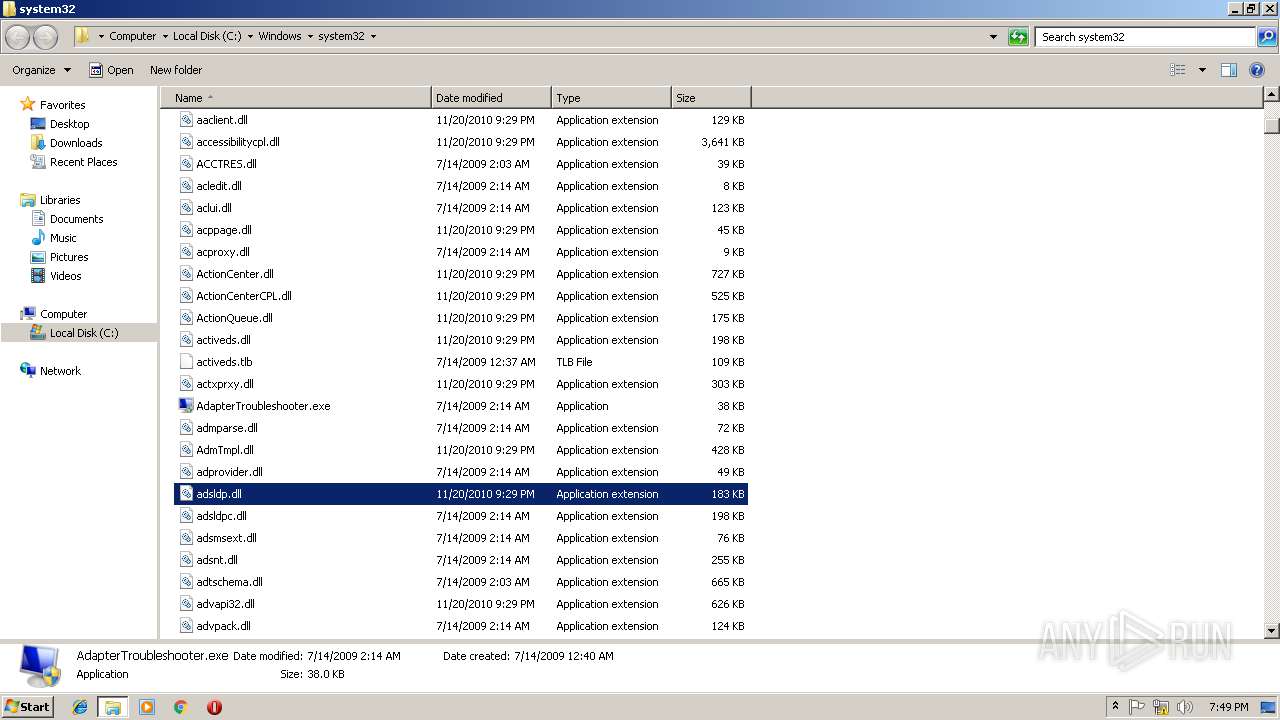Sort files by the Size column
The image size is (1280, 720).
[711, 98]
